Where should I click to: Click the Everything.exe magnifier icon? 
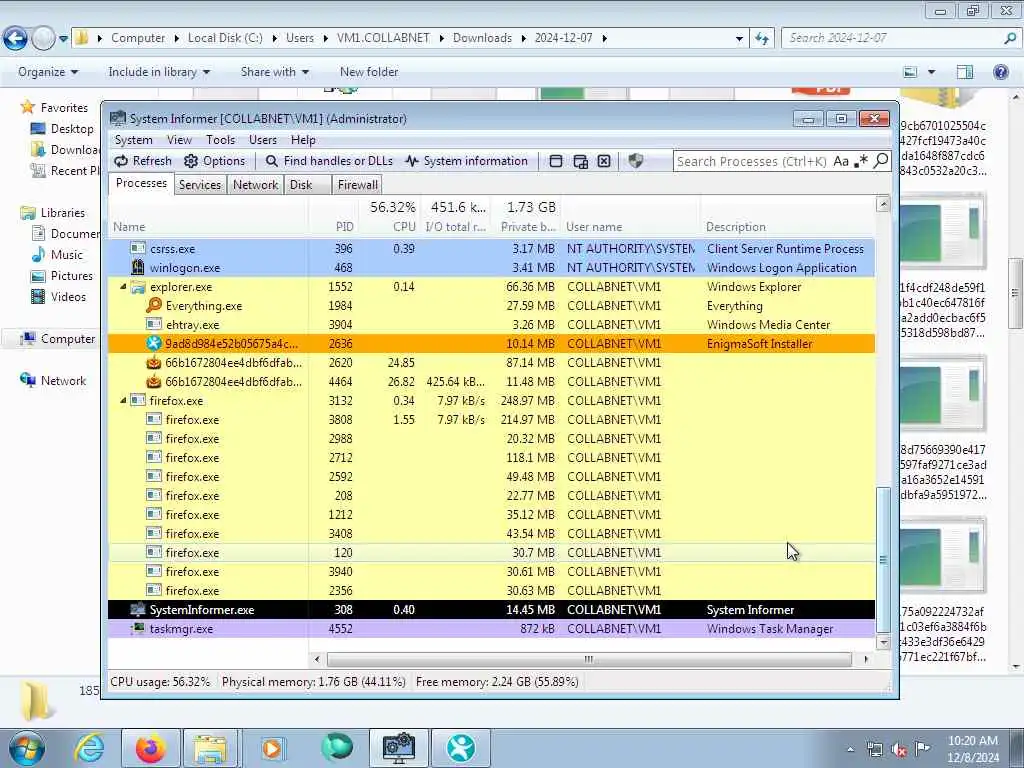(x=153, y=305)
